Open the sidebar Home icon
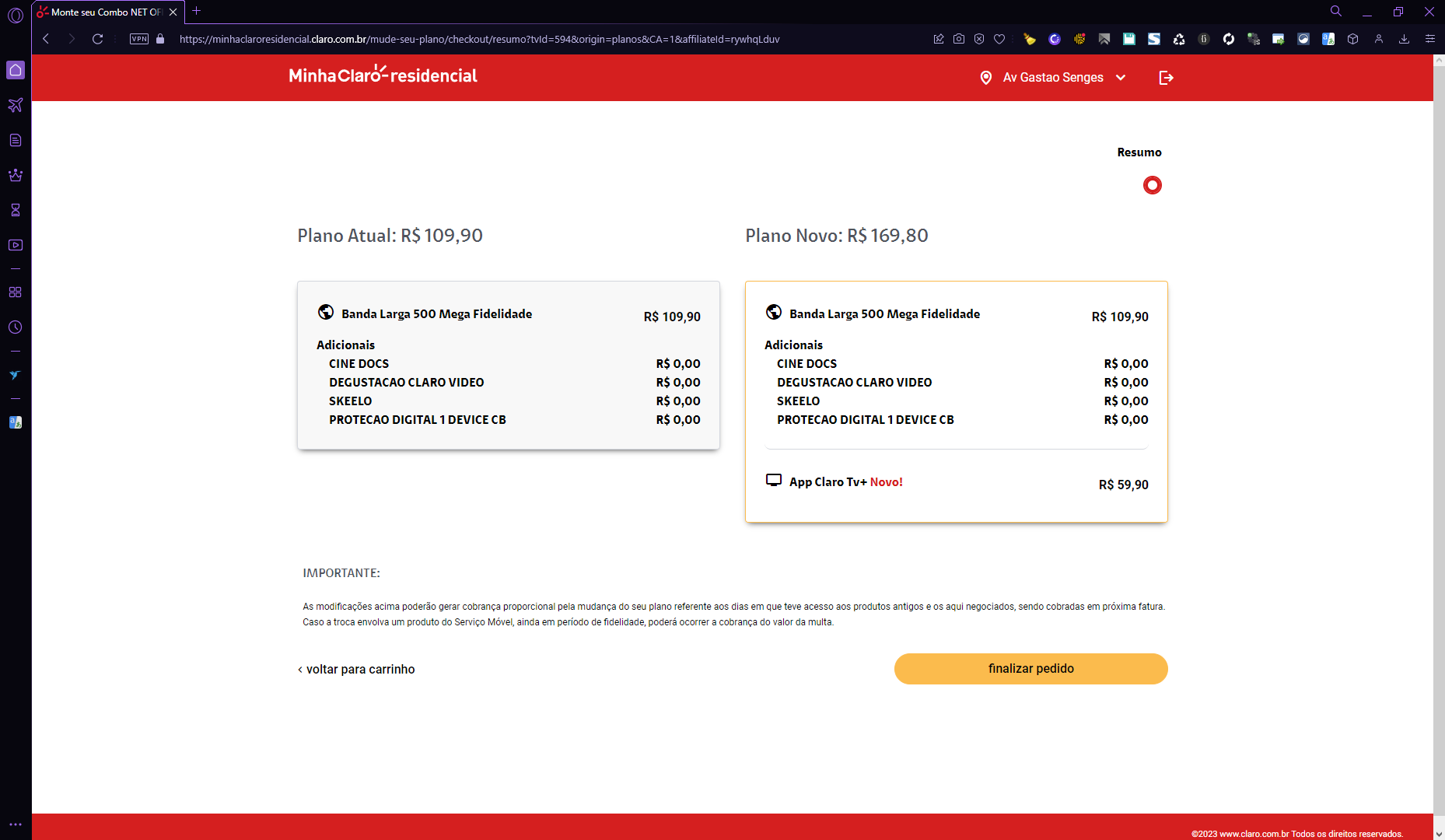This screenshot has height=840, width=1445. (16, 70)
